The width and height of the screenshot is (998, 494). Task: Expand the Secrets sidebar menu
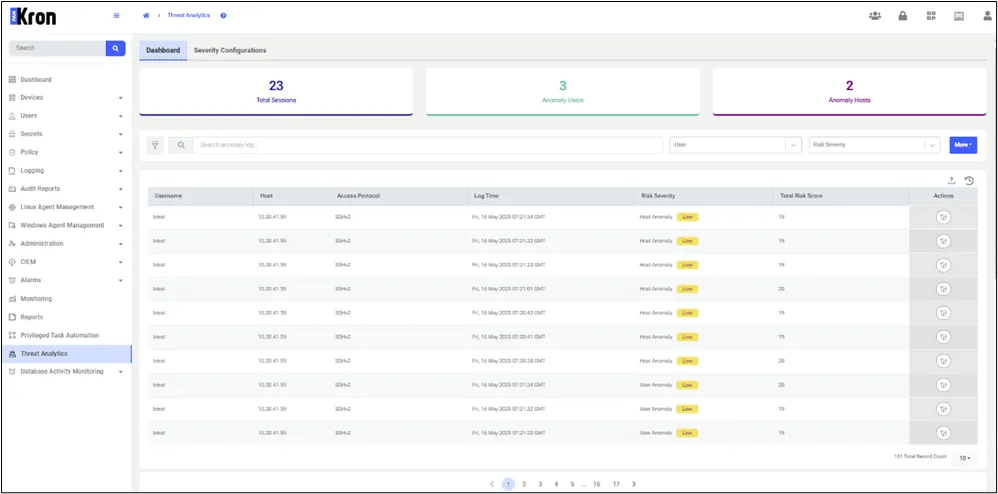(66, 134)
